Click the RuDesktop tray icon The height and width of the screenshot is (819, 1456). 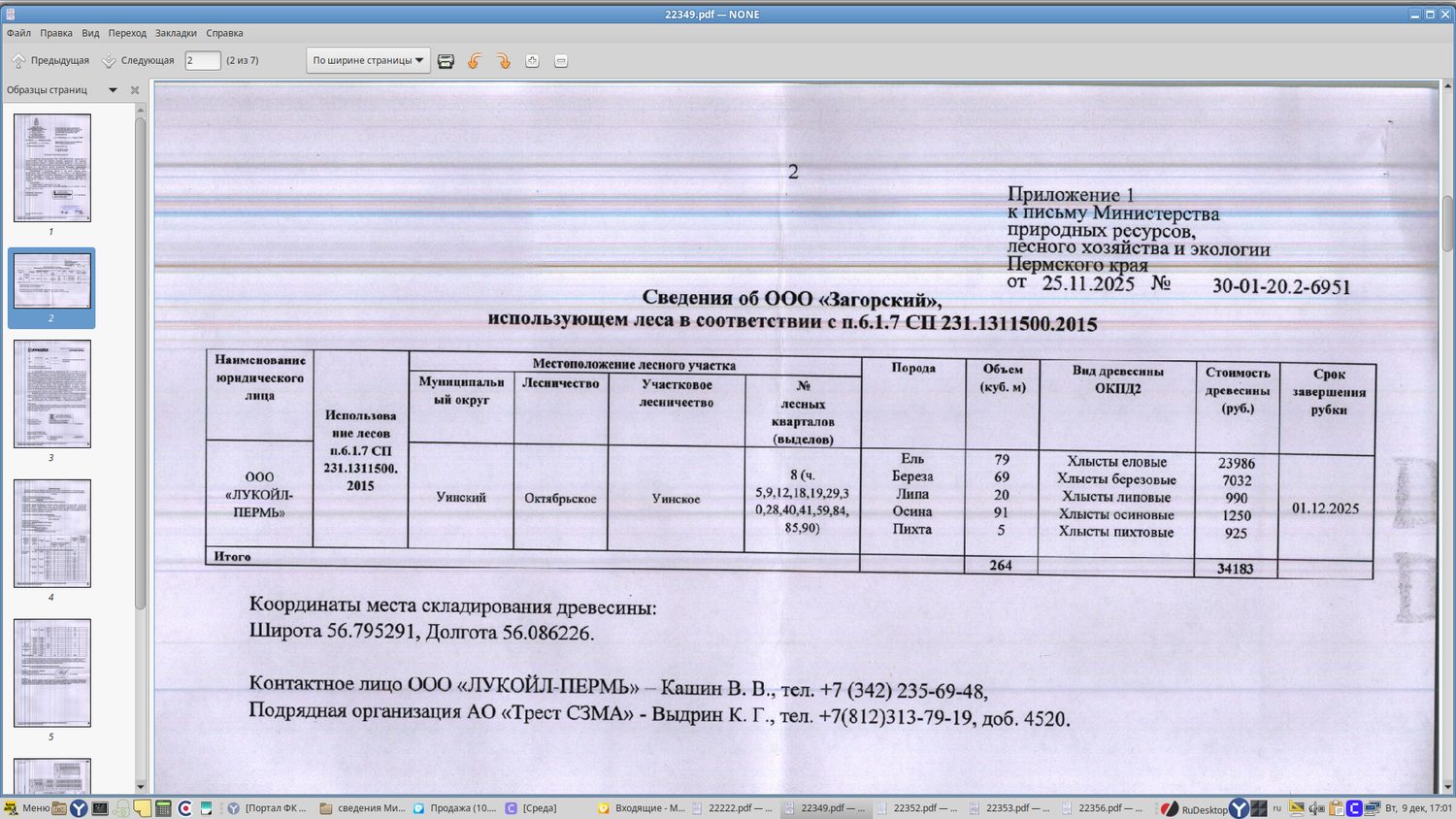pos(1195,809)
